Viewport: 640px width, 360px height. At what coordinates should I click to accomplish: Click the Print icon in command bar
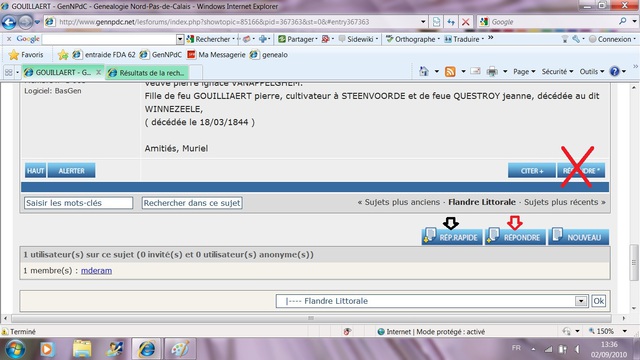tap(492, 72)
